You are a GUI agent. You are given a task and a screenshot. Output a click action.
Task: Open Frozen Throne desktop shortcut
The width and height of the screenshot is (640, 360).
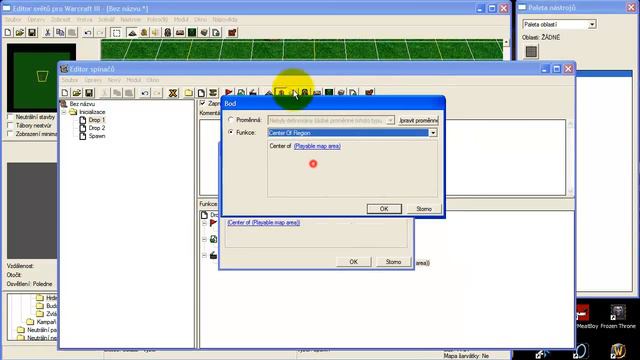[618, 317]
